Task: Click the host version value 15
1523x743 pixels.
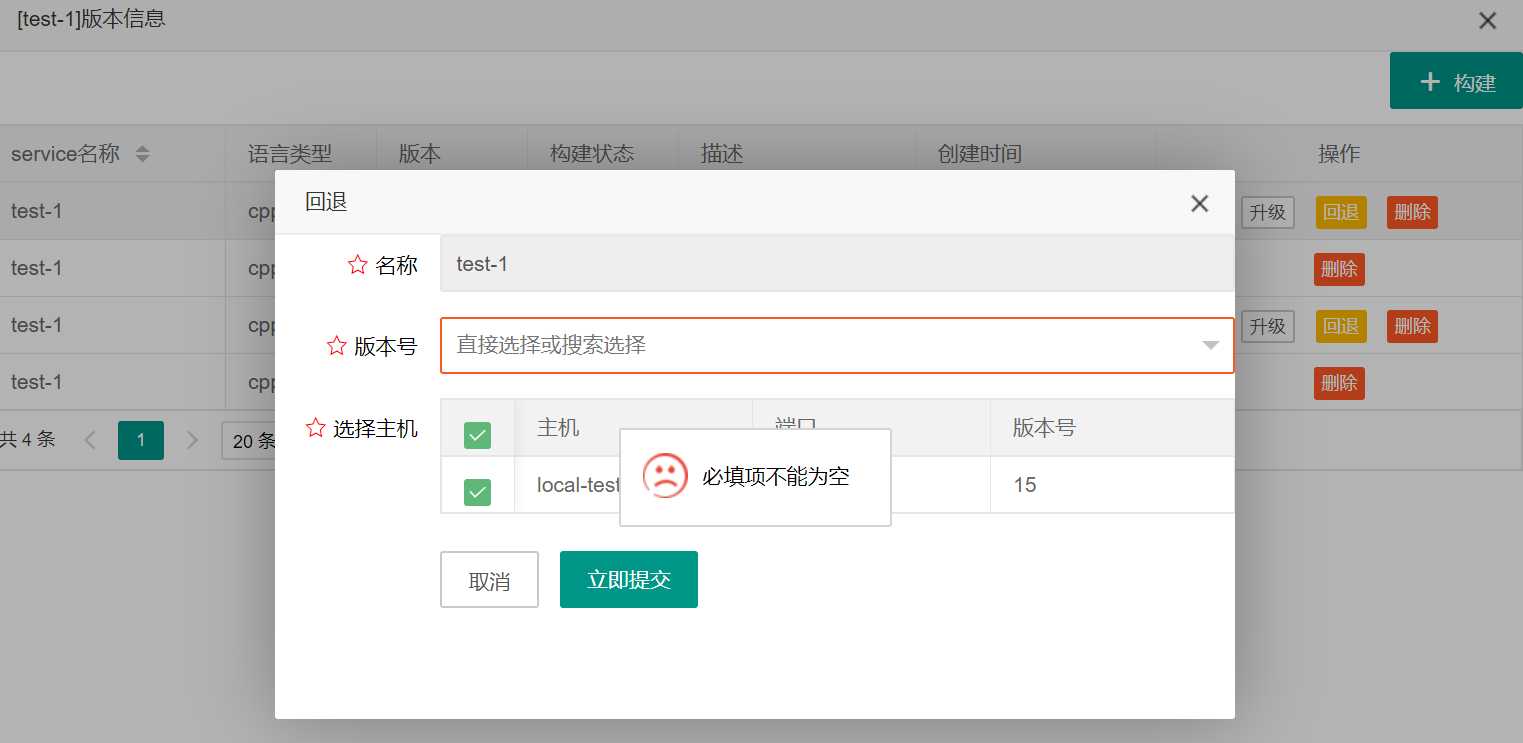Action: (1024, 485)
